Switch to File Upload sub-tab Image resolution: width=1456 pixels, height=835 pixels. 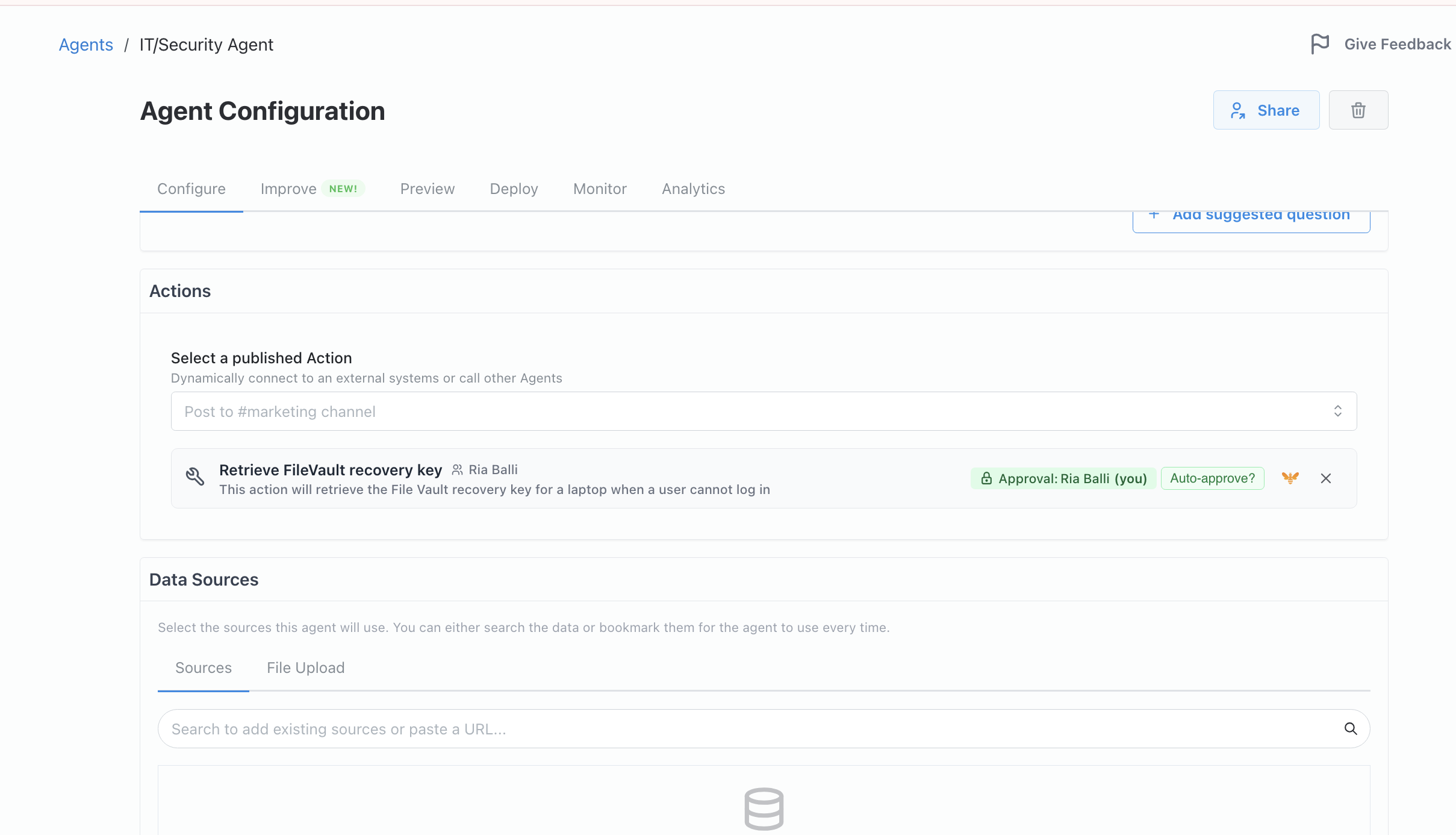coord(306,668)
